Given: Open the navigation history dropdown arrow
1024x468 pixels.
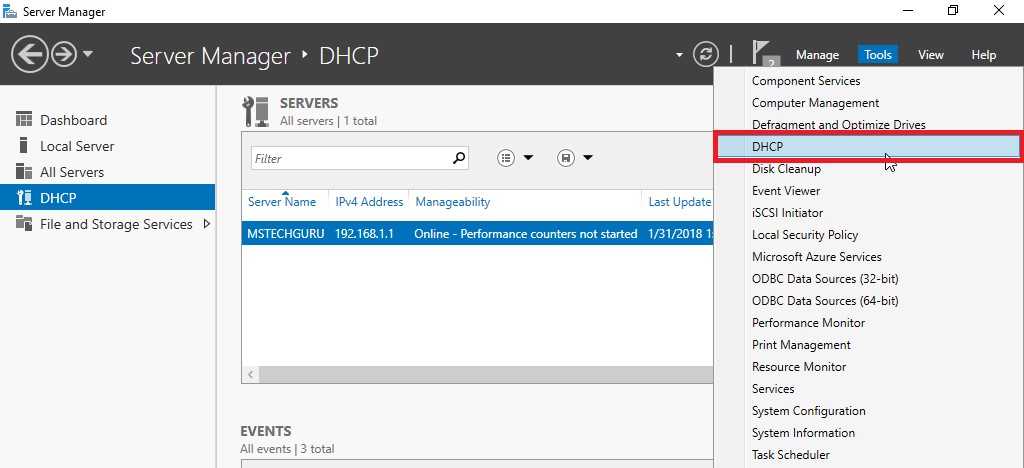Looking at the screenshot, I should pos(88,54).
